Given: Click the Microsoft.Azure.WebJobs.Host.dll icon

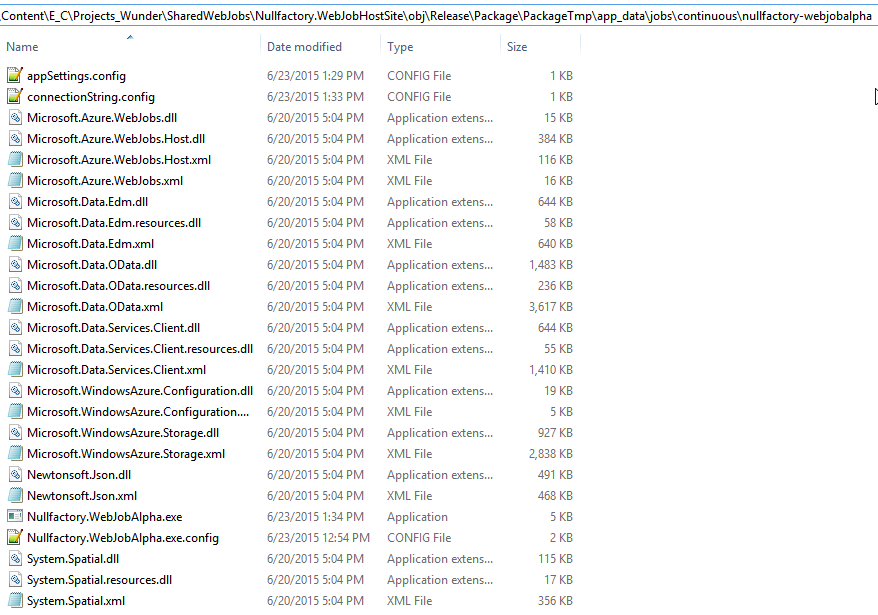Looking at the screenshot, I should (x=15, y=138).
